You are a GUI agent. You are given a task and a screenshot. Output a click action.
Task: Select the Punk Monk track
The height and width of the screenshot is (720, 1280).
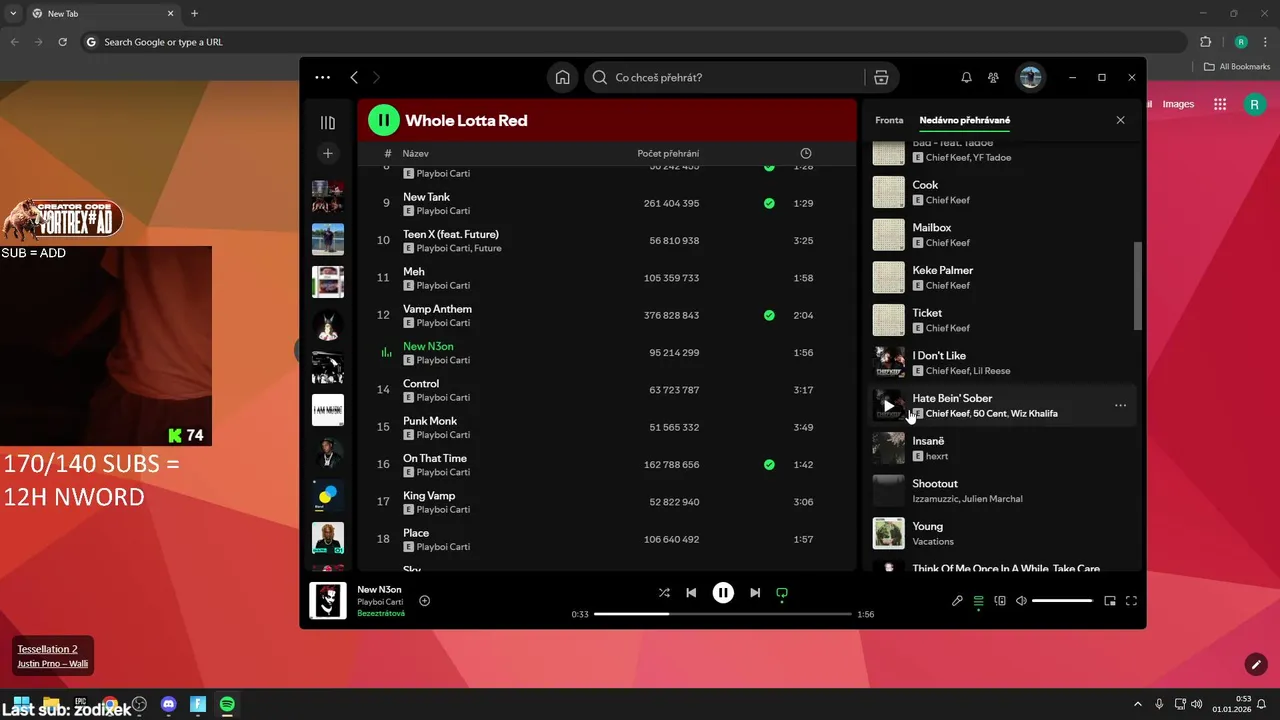[430, 421]
